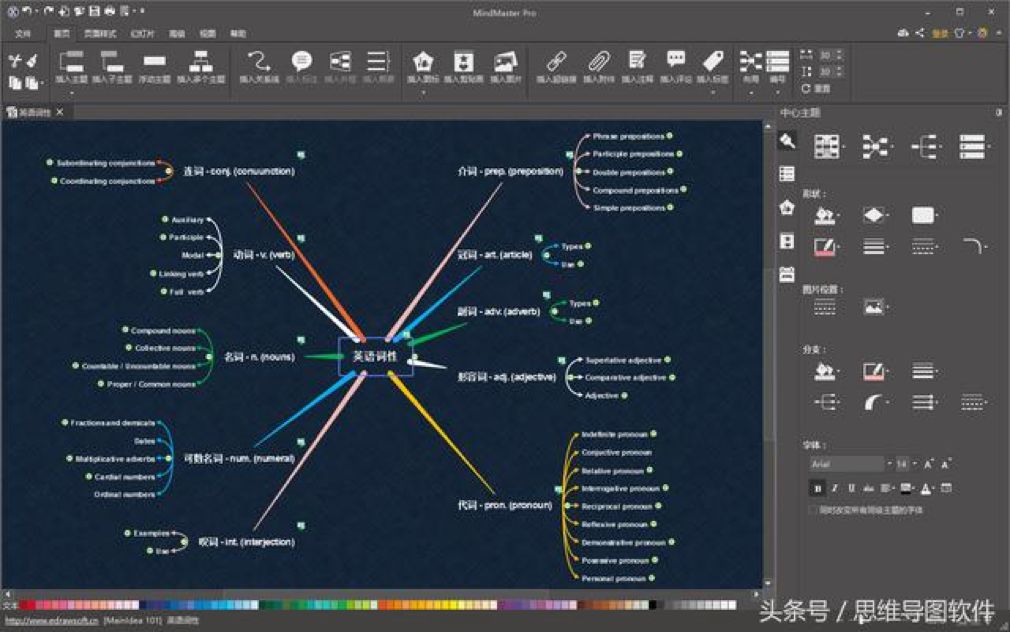Image resolution: width=1010 pixels, height=632 pixels.
Task: Open the outline list tab in side panel
Action: 786,174
